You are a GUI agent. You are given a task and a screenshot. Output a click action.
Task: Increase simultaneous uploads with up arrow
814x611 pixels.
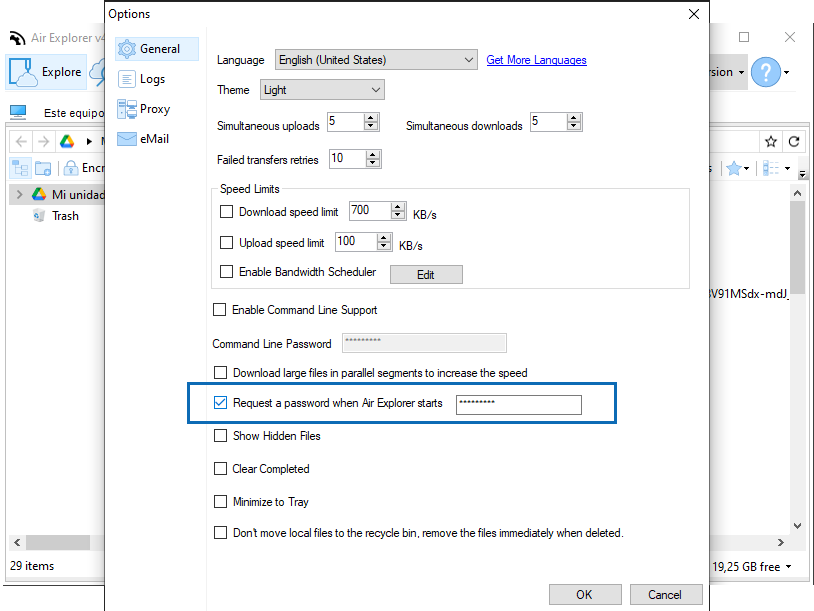(x=371, y=118)
